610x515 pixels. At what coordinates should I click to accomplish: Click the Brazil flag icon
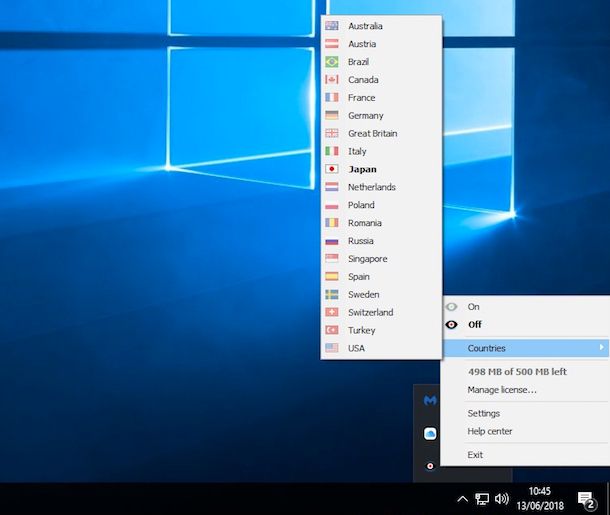pos(332,61)
